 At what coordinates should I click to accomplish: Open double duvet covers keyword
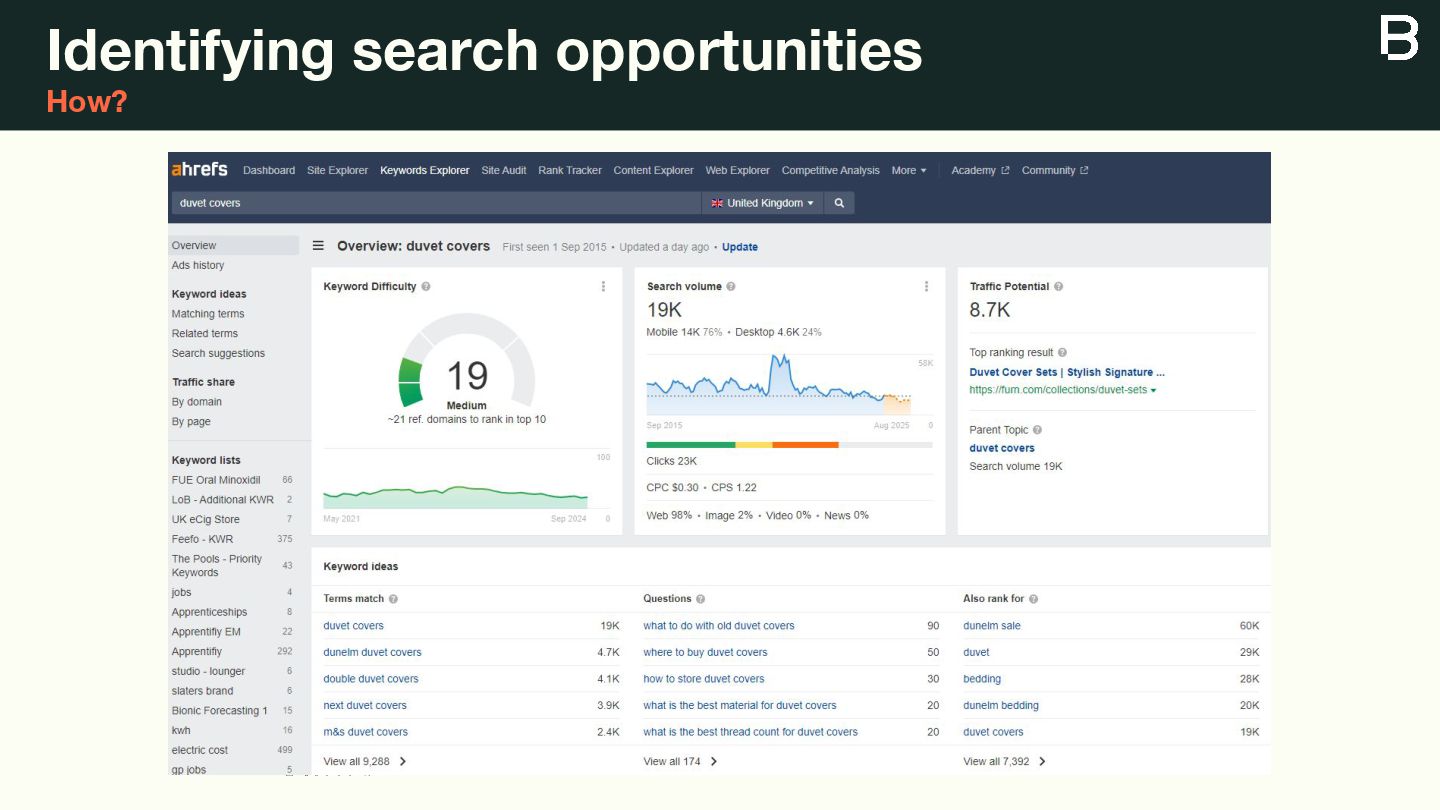click(x=371, y=679)
